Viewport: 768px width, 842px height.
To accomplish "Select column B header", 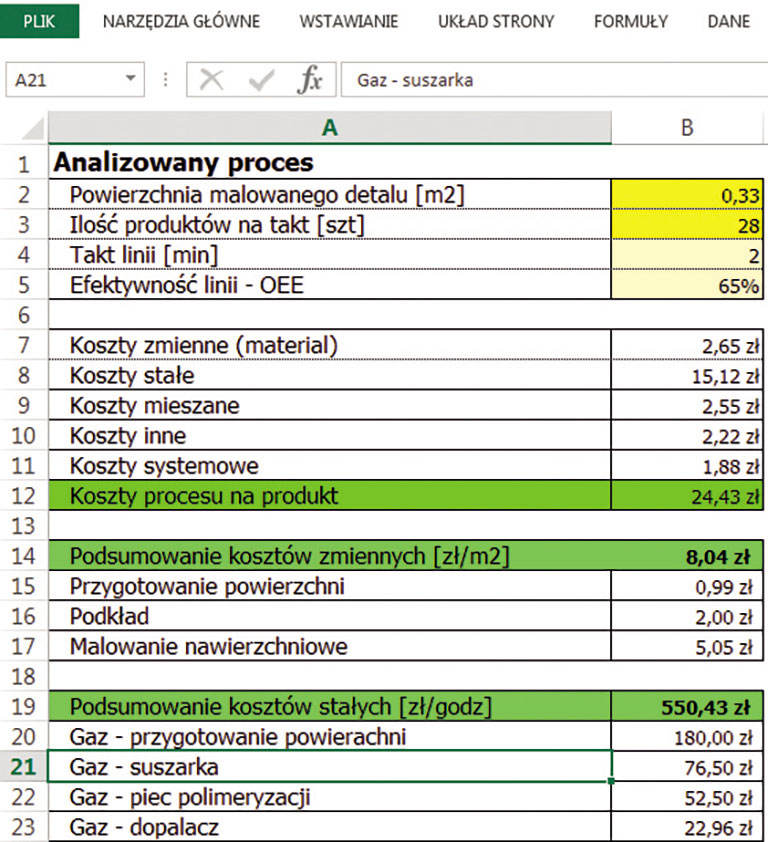I will (x=687, y=128).
